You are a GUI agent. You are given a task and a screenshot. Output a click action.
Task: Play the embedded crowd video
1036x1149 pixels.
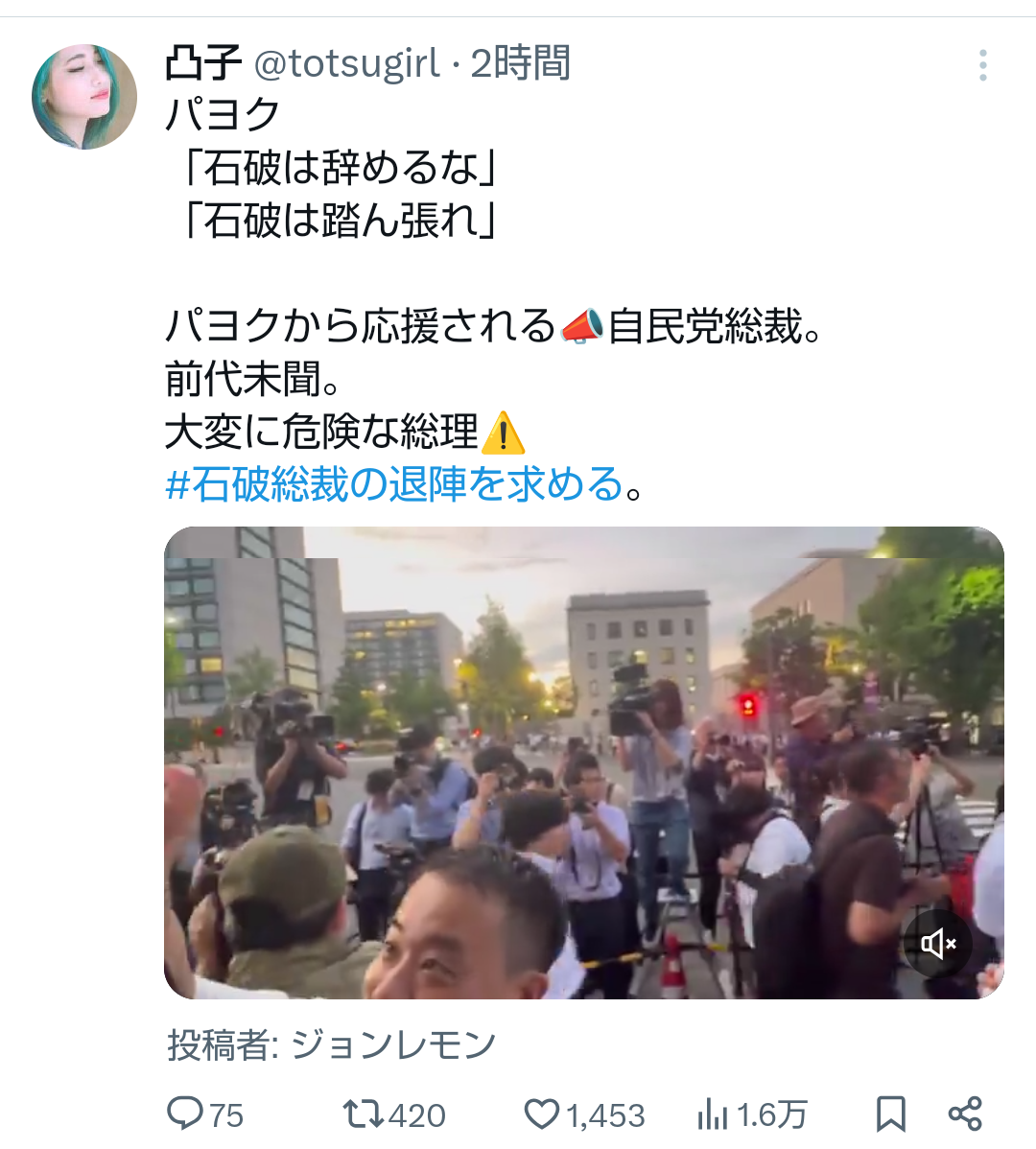click(x=584, y=762)
